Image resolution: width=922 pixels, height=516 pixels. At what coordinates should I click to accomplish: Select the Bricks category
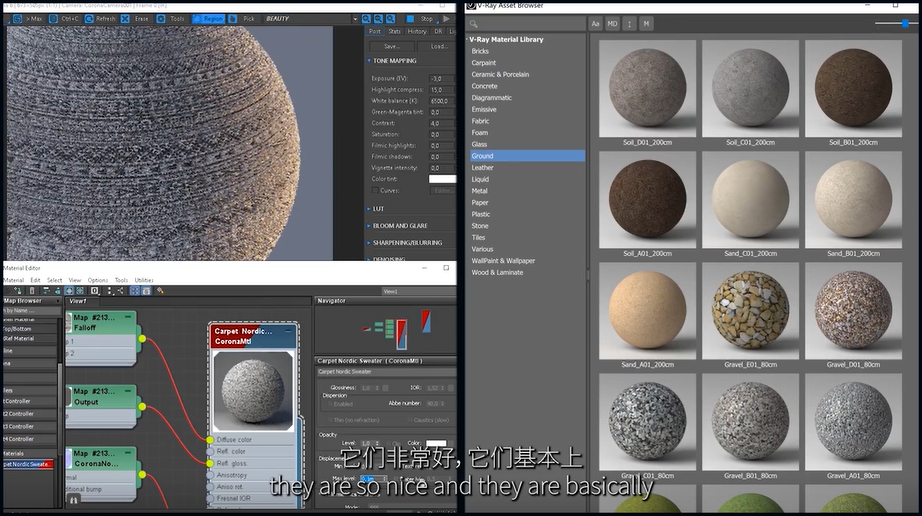point(480,51)
